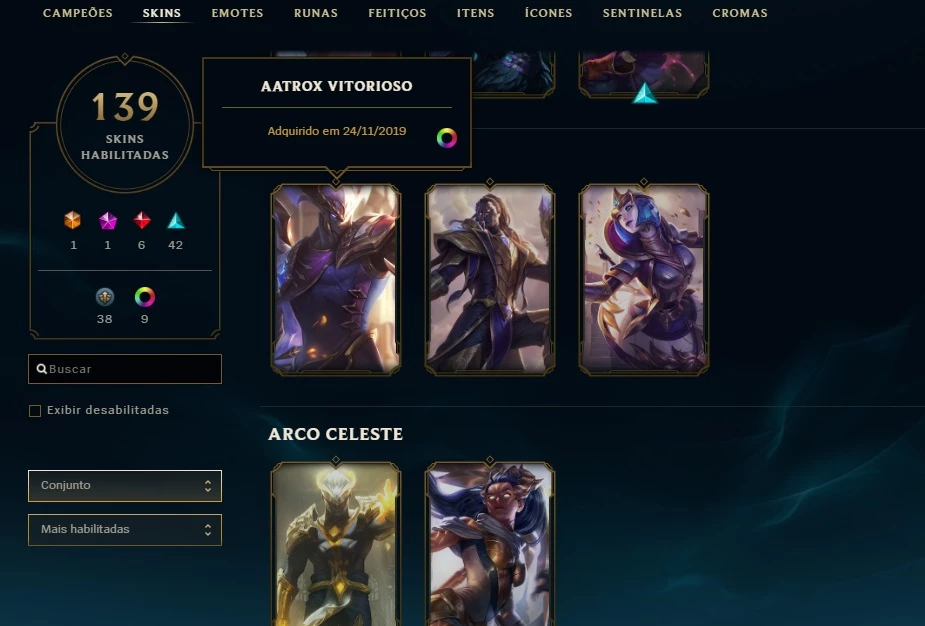Switch to the Campeões tab
925x626 pixels.
pos(78,13)
